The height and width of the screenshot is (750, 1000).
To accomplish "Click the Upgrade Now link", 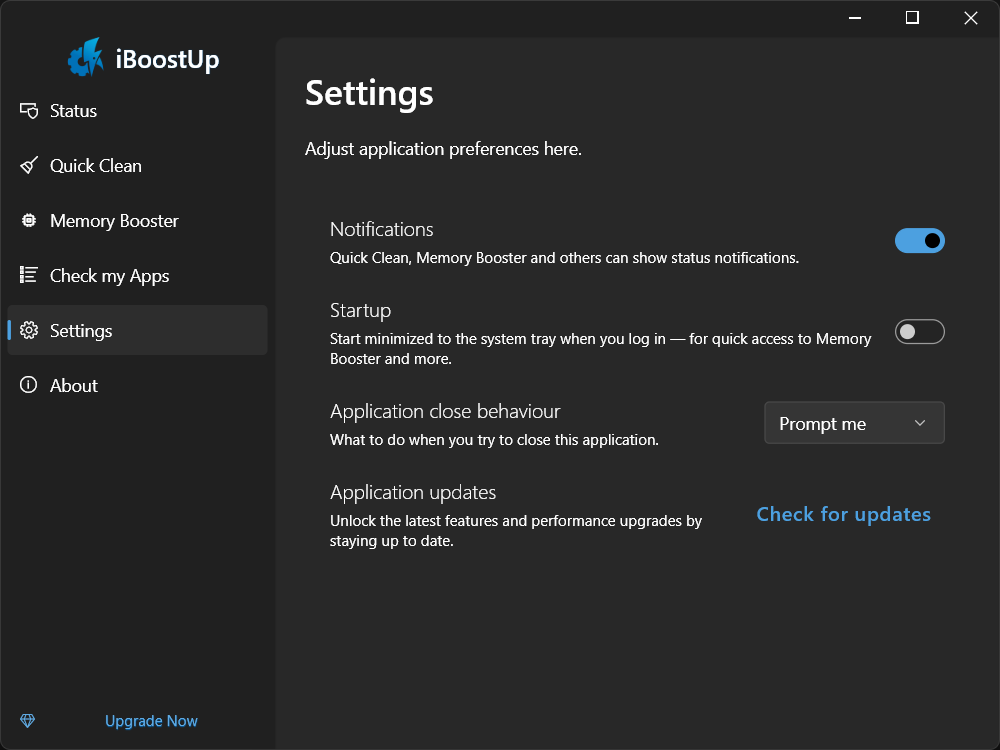I will tap(151, 721).
